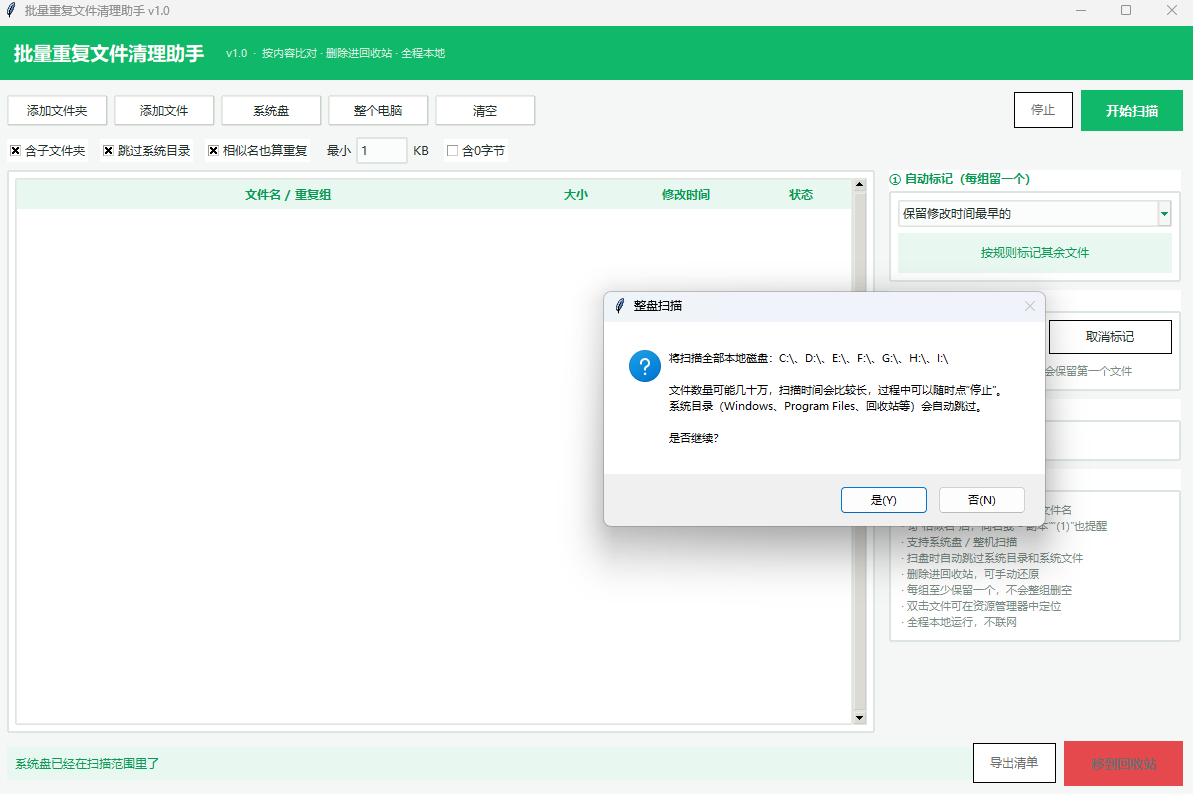Screen dimensions: 1193x794
Task: Click the 否(N) button in the dialog
Action: click(981, 500)
